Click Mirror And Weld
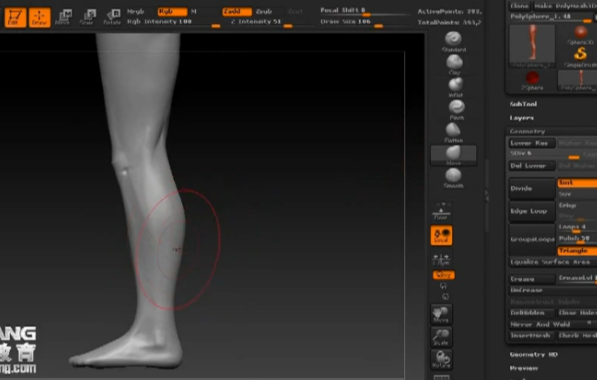Viewport: 597px width, 380px height. click(x=553, y=324)
